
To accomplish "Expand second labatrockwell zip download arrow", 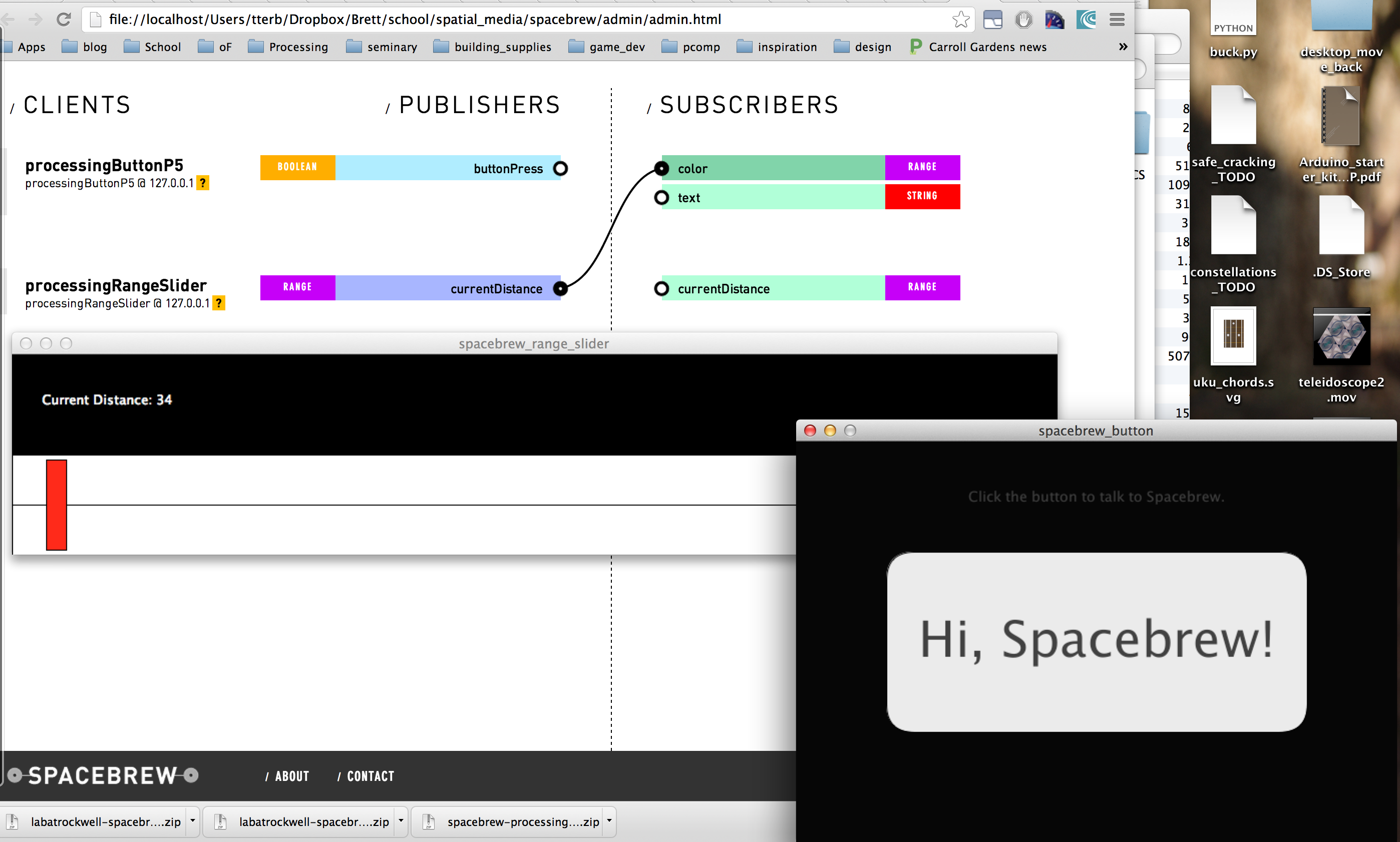I will 401,821.
